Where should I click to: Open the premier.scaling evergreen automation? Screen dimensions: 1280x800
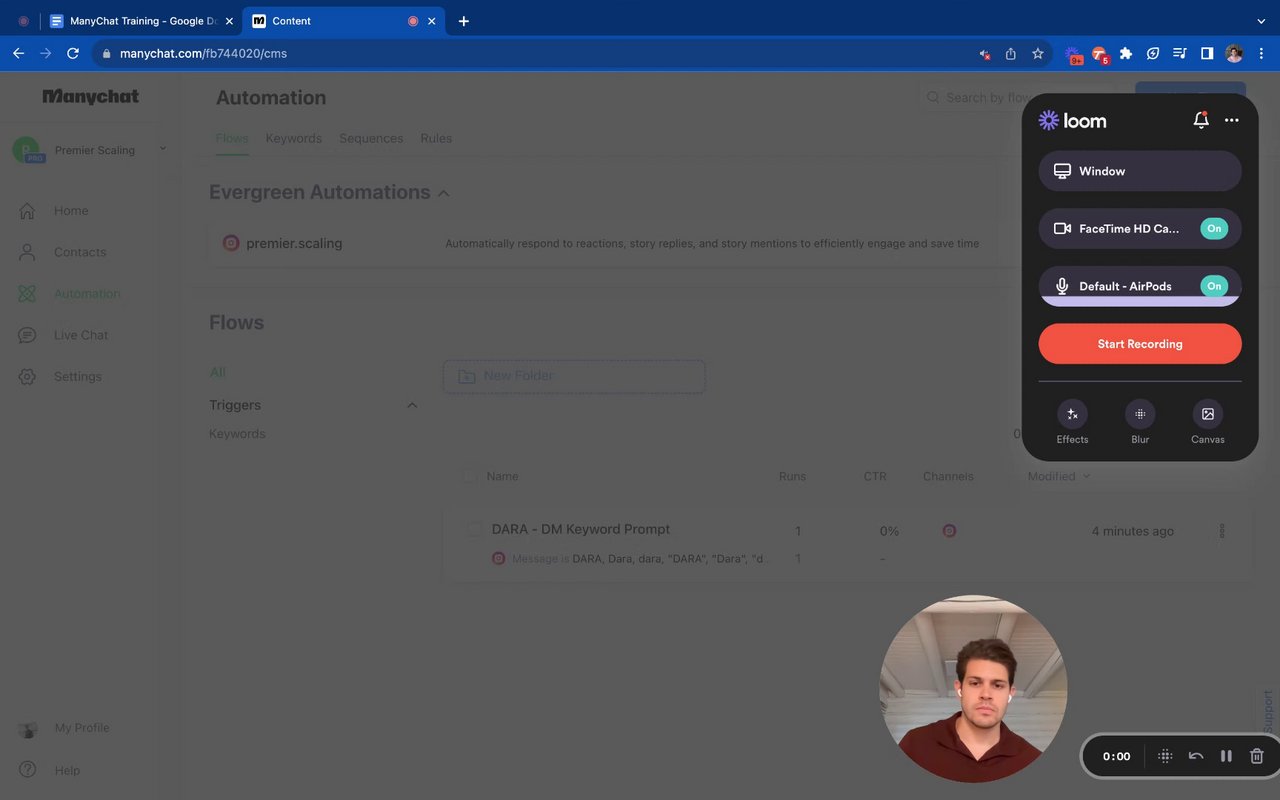point(294,243)
